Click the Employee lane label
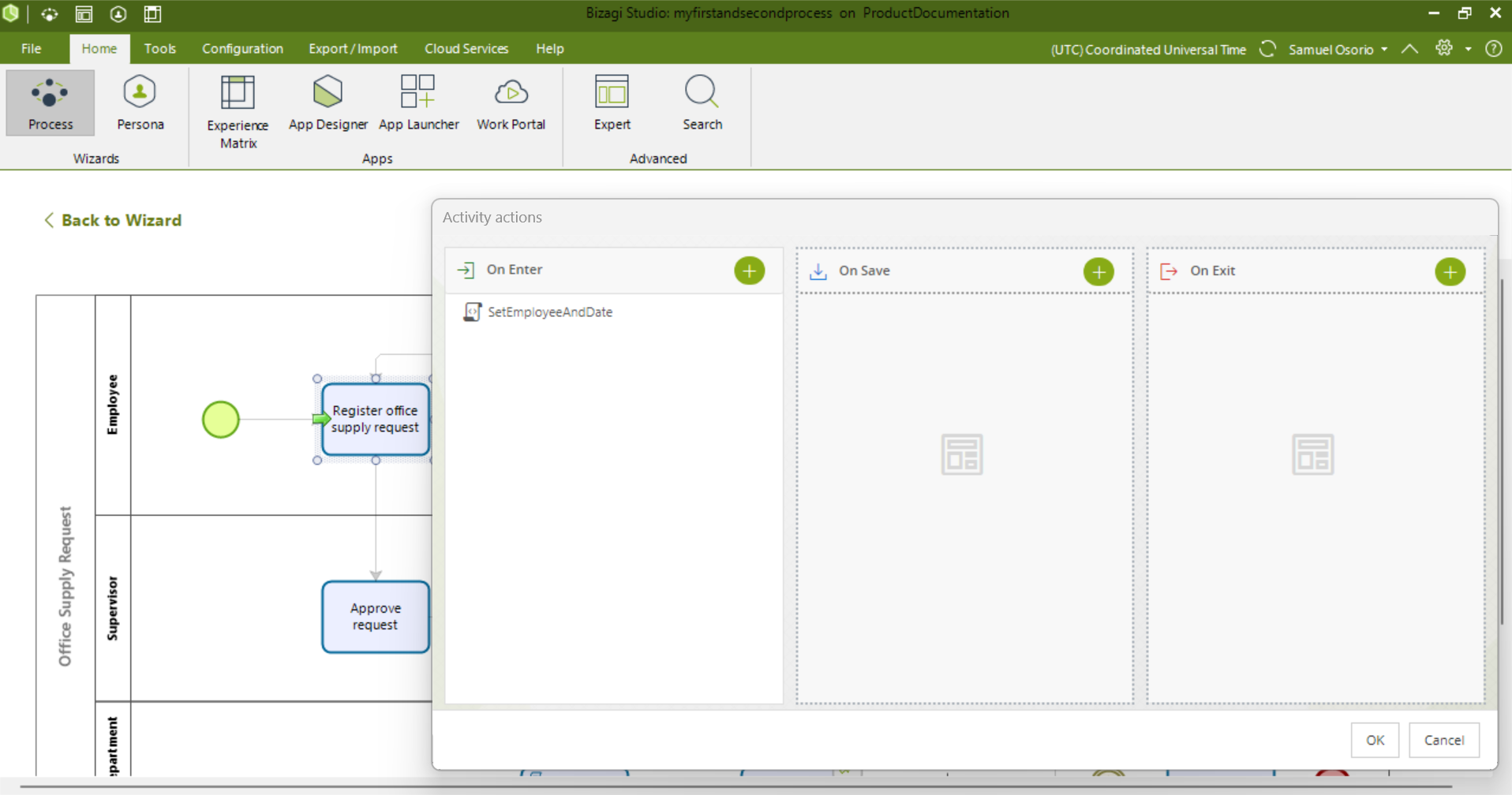The width and height of the screenshot is (1512, 795). [x=113, y=405]
